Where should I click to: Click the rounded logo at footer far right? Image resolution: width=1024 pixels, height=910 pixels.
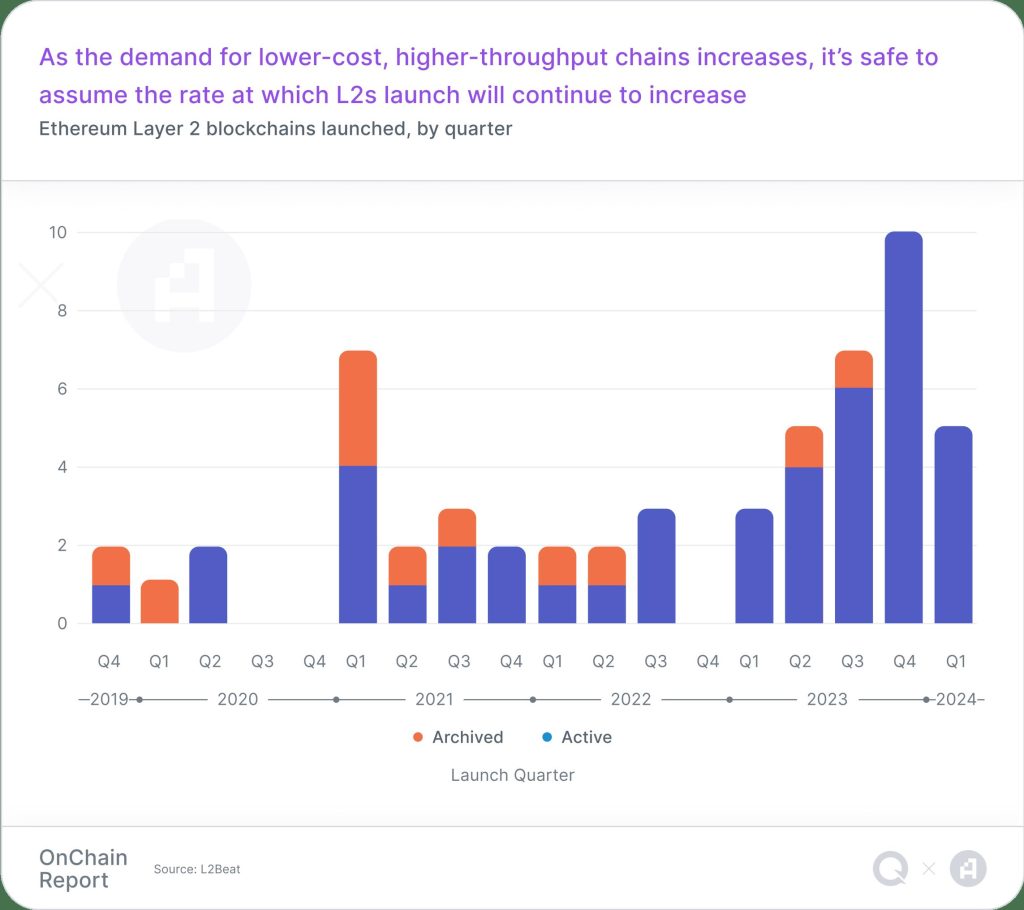(x=967, y=869)
